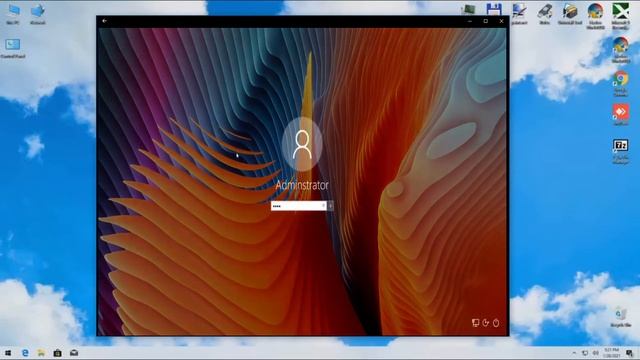Open the Mail icon on the taskbar
This screenshot has height=360, width=640.
point(74,353)
